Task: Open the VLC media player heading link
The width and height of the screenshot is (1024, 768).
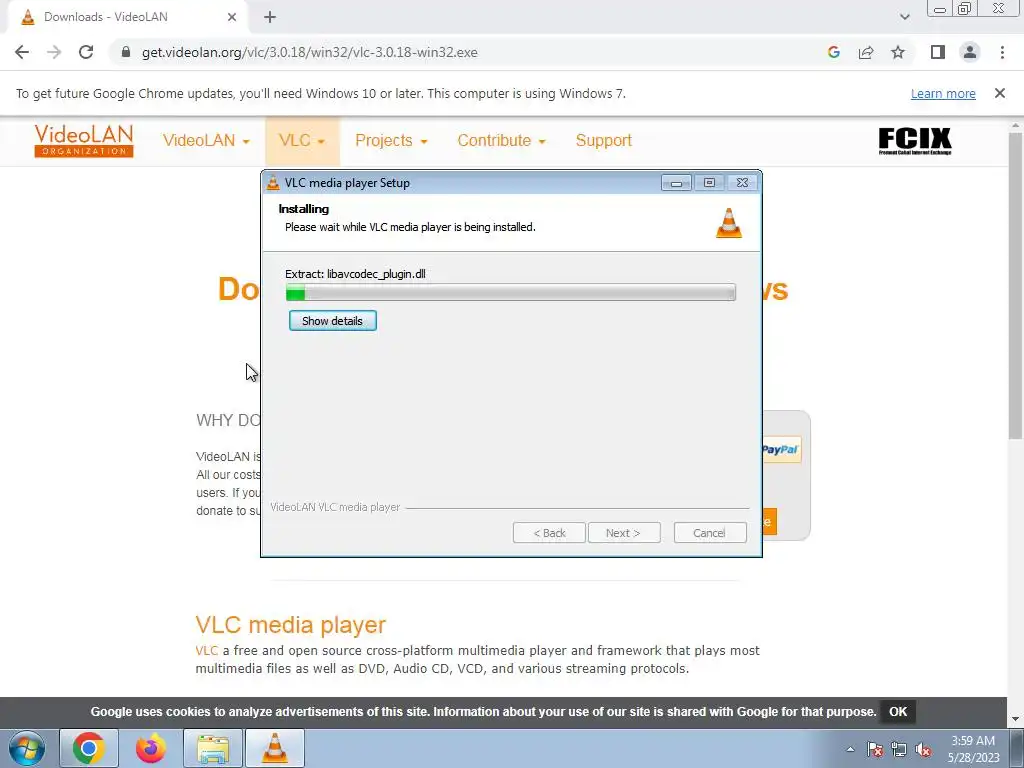Action: (291, 625)
